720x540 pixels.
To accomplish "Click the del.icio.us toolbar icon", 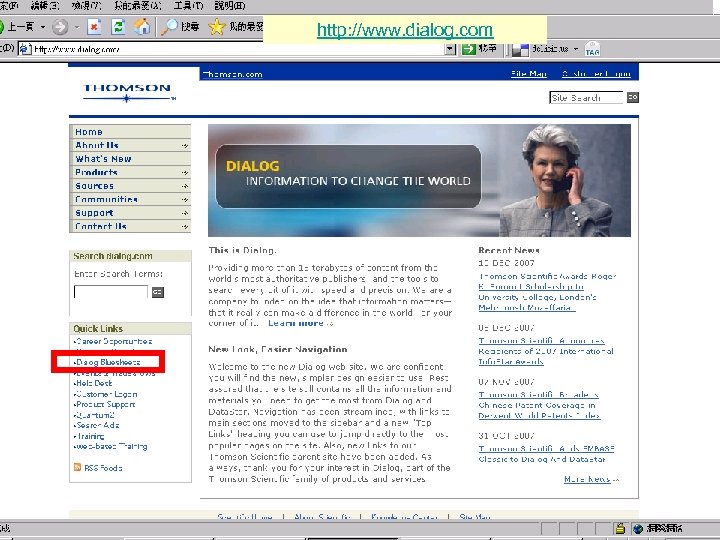I will point(520,49).
